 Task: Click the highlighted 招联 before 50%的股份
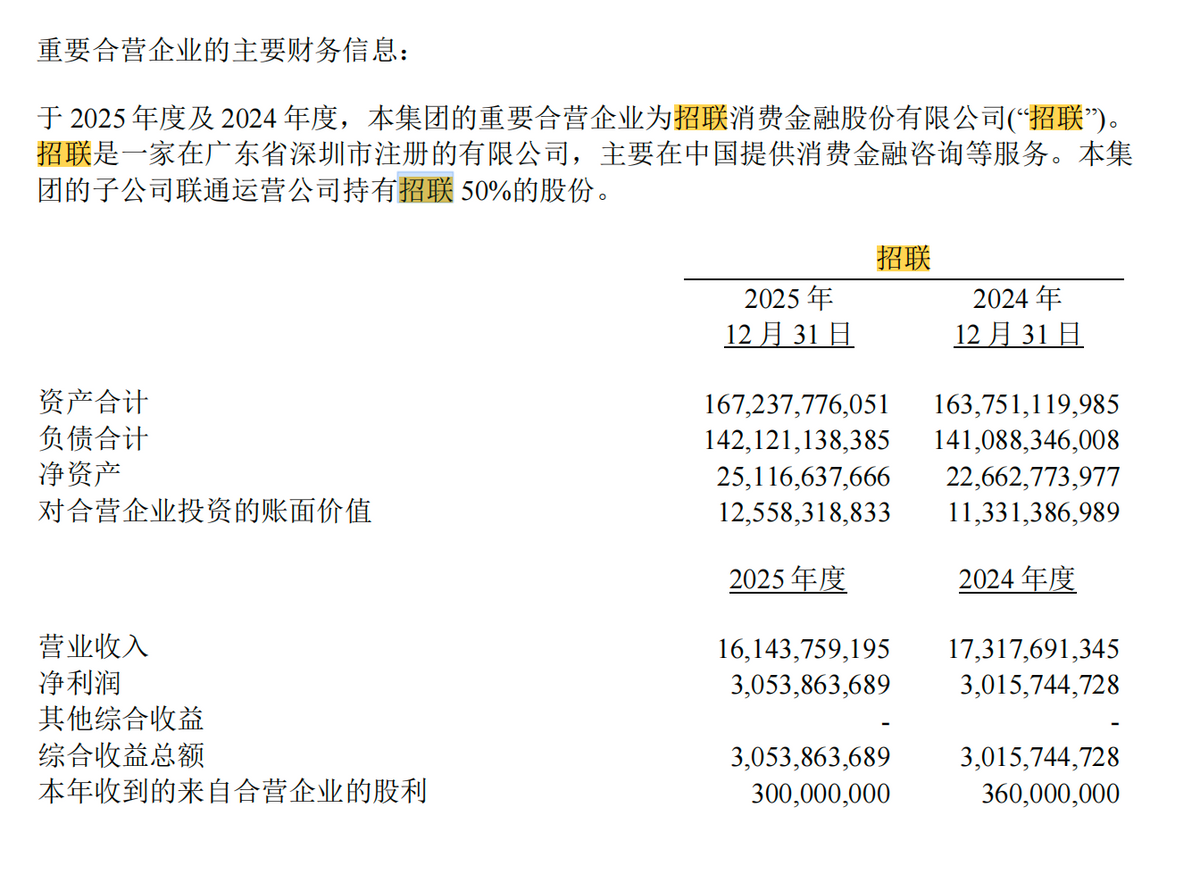click(426, 189)
